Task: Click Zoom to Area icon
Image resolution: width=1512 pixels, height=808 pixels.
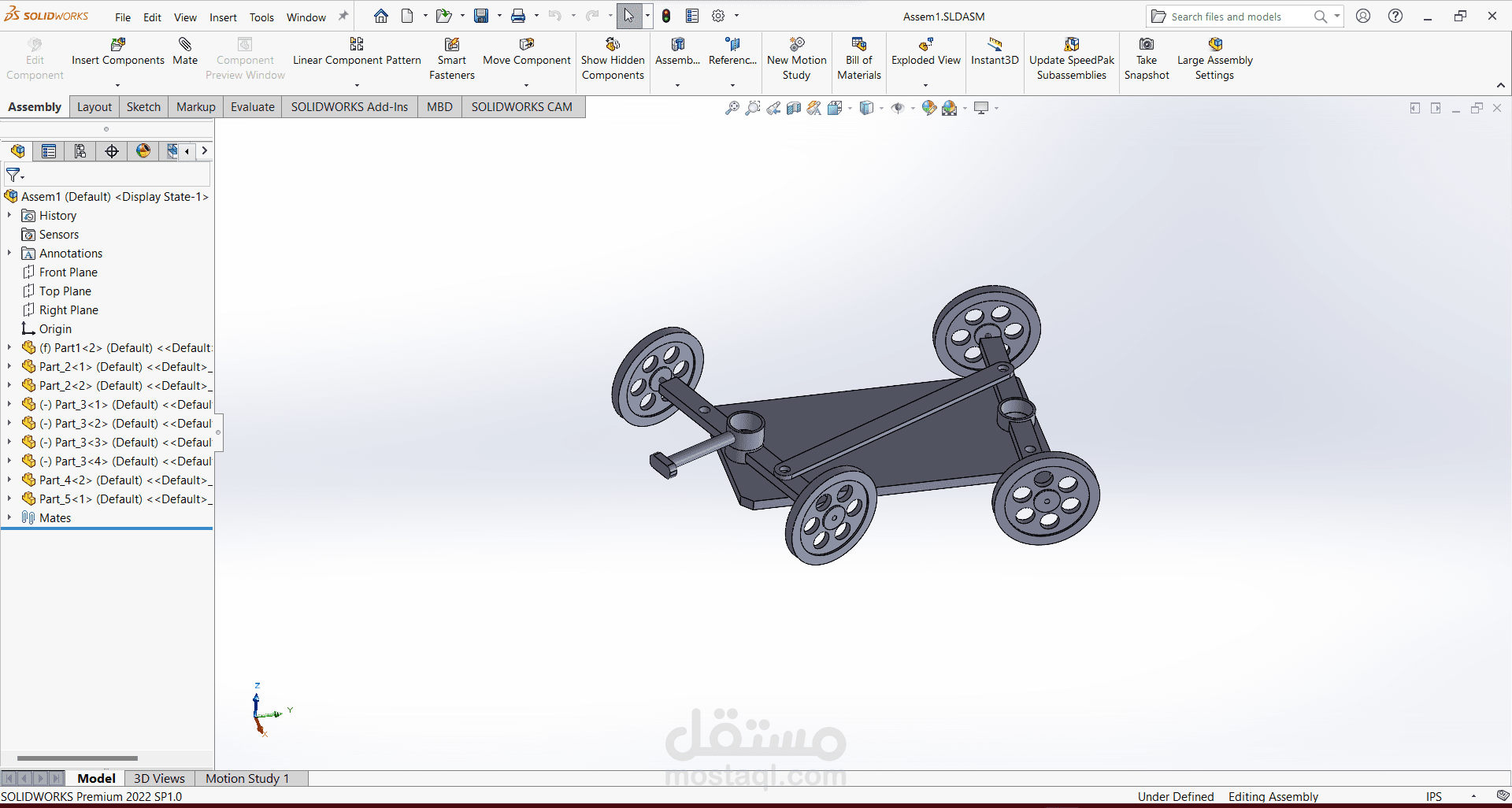Action: pos(753,108)
